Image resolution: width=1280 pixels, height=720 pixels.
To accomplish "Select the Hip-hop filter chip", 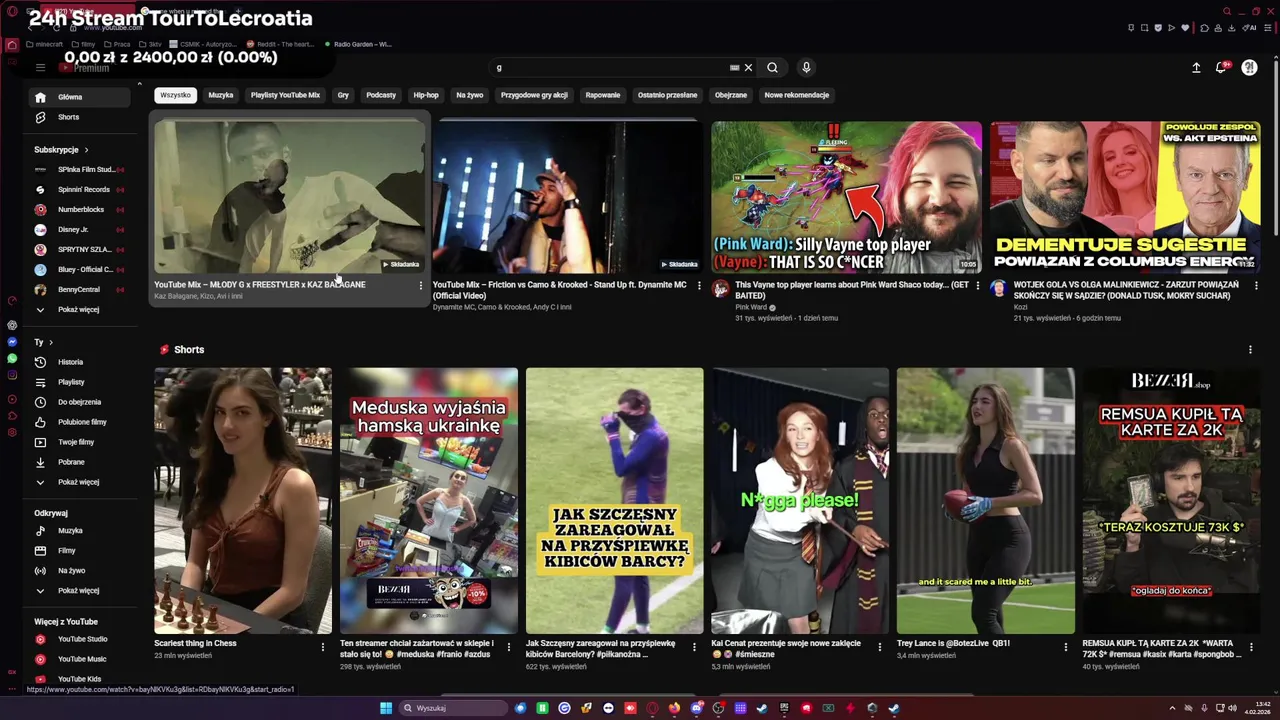I will [426, 95].
